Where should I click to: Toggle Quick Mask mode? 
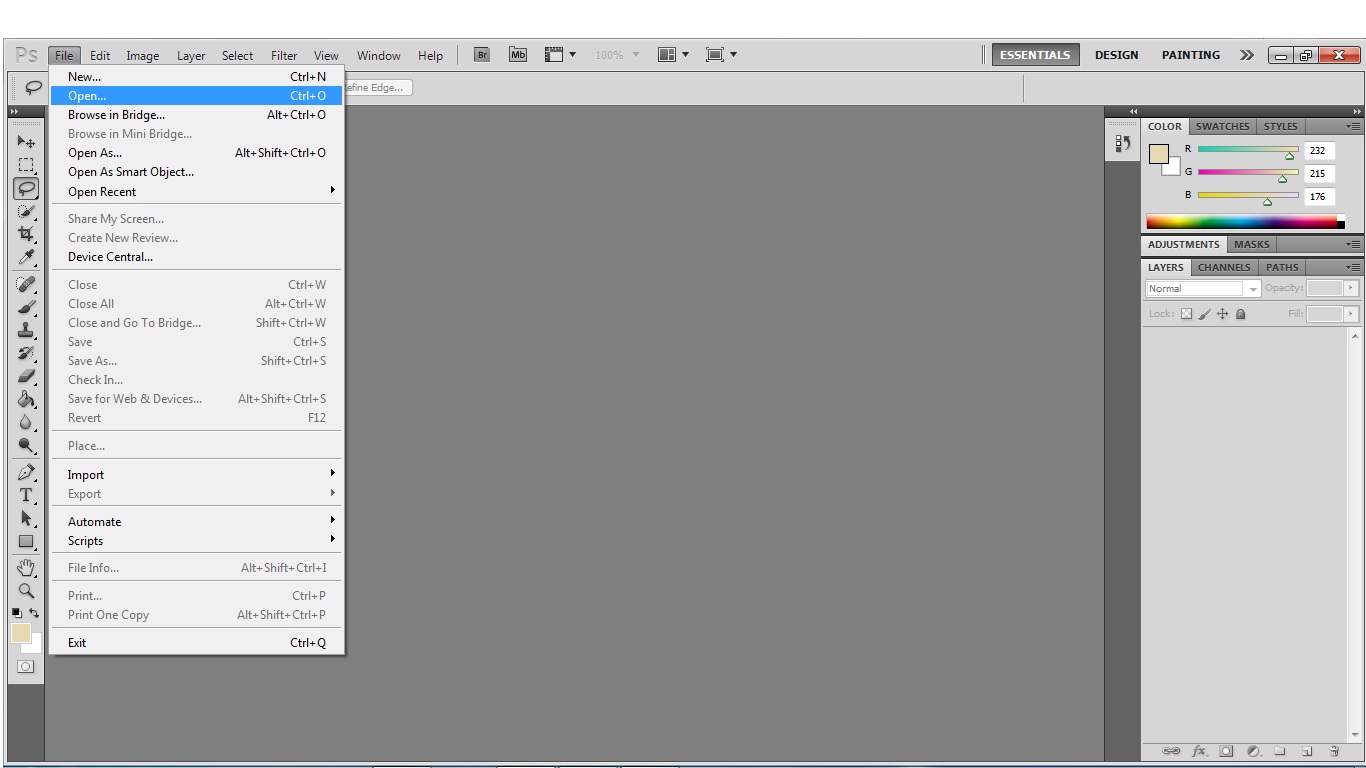point(26,666)
